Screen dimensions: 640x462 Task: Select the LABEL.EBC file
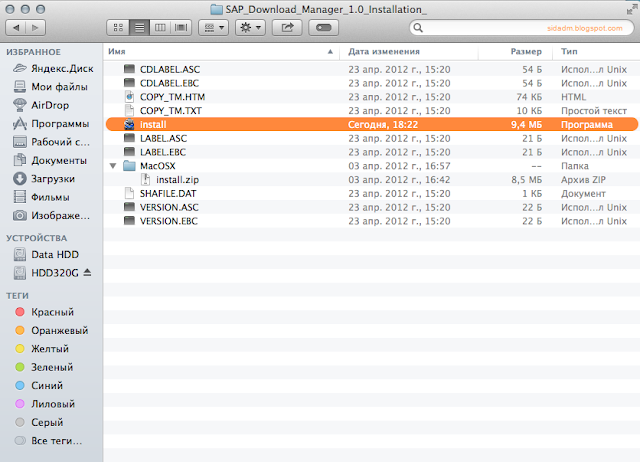pyautogui.click(x=371, y=152)
